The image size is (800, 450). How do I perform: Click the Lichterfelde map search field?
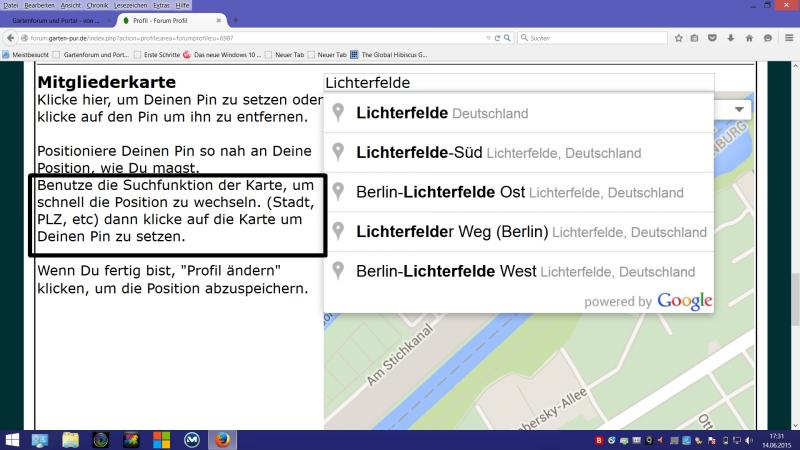pos(518,83)
